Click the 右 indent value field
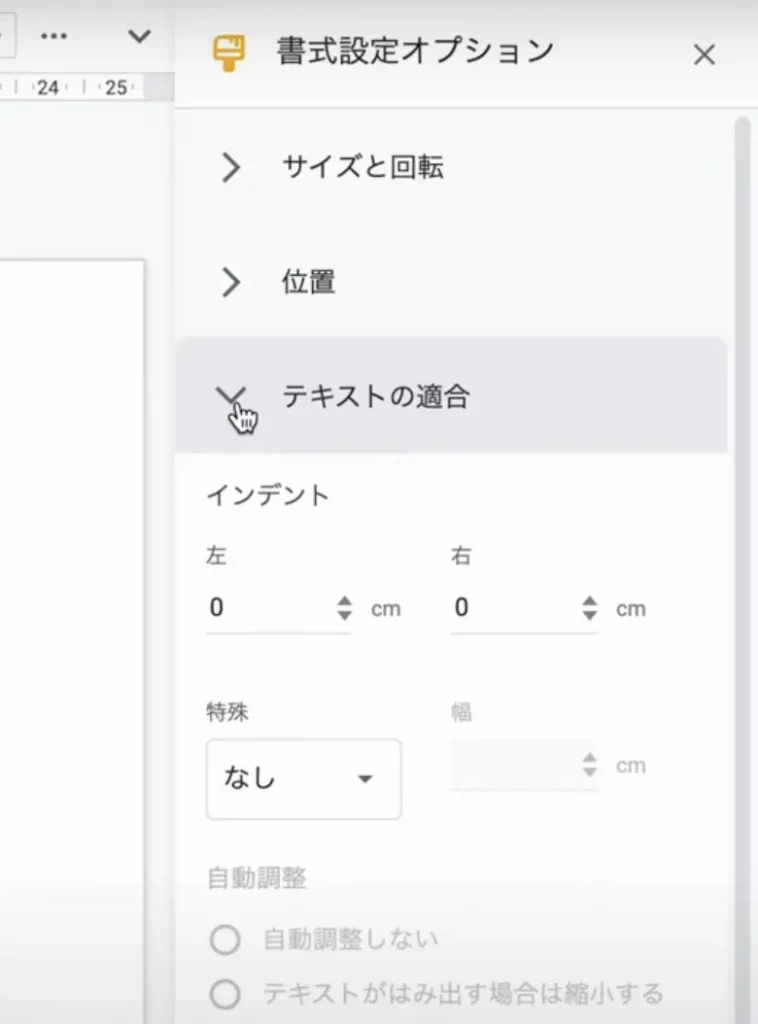758x1024 pixels. tap(515, 608)
